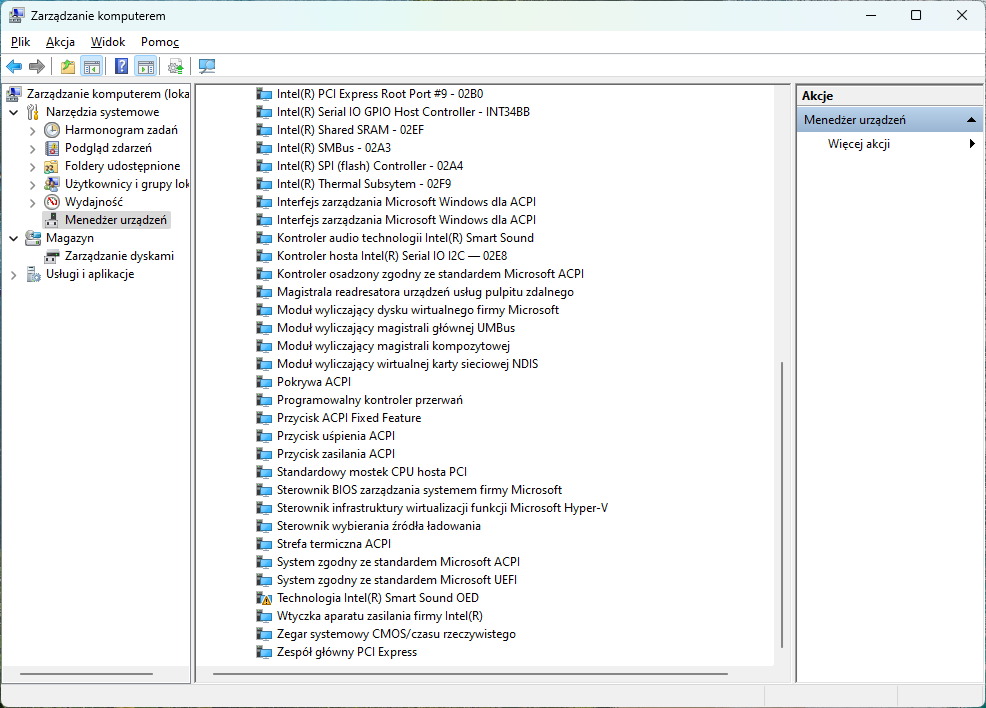
Task: Click the Zarządzanie komputerem root node icon
Action: [x=14, y=94]
